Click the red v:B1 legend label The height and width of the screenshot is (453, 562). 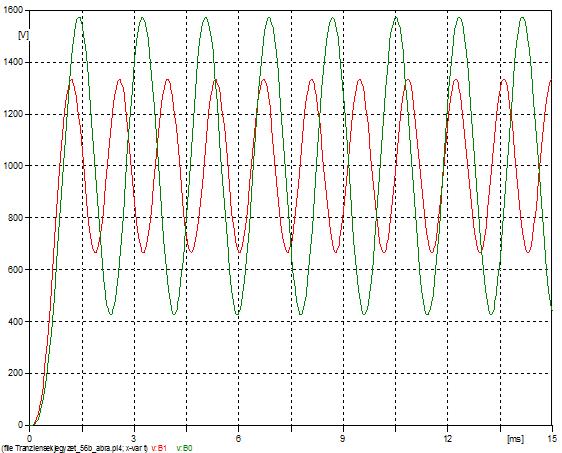click(159, 448)
